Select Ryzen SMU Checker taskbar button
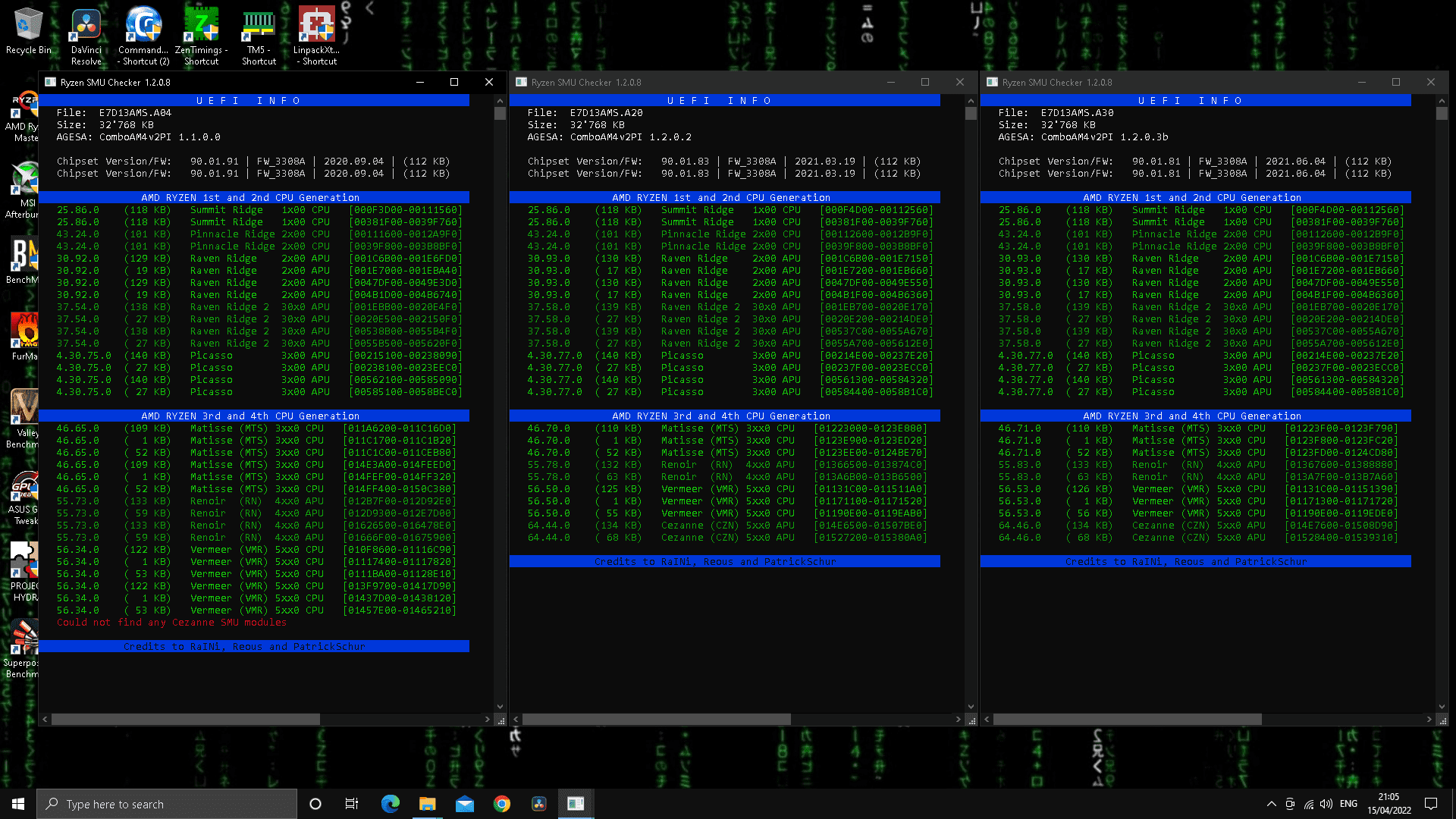This screenshot has width=1456, height=819. pyautogui.click(x=576, y=804)
